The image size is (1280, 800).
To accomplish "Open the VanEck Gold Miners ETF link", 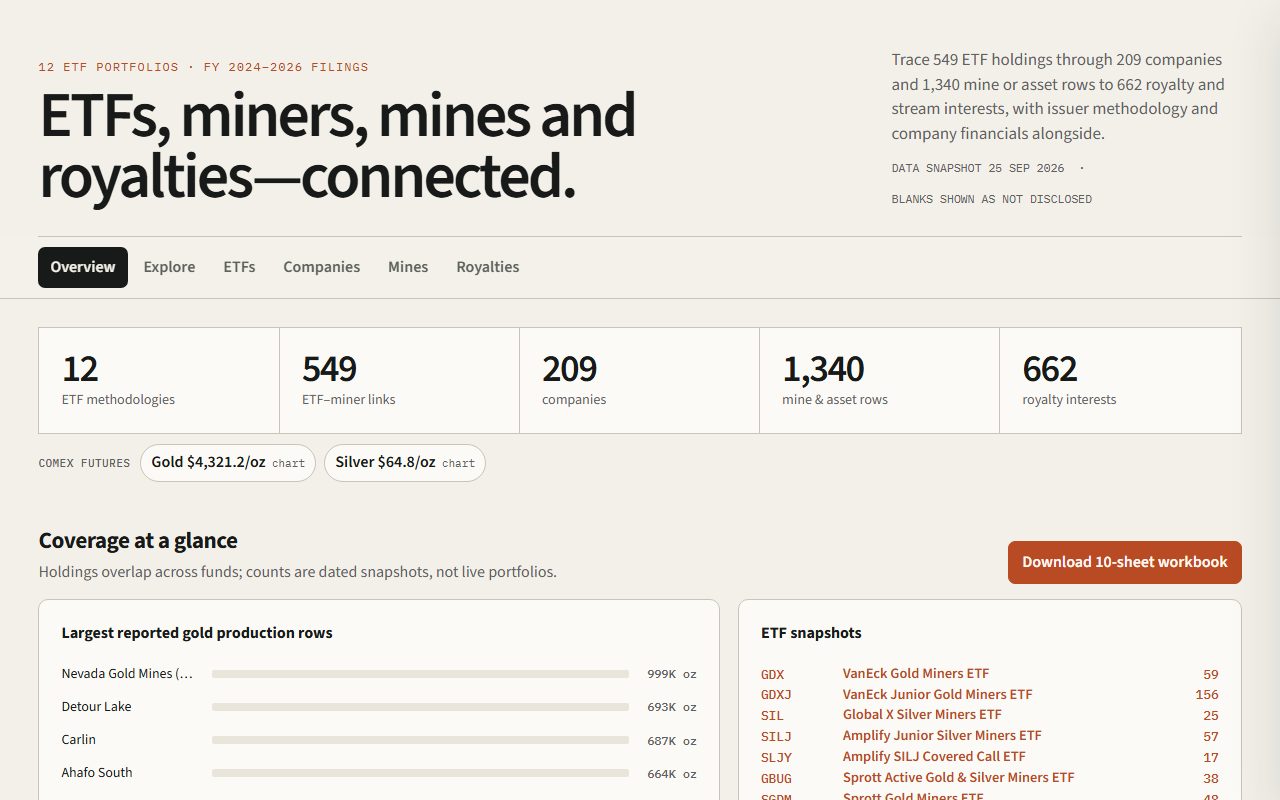I will click(916, 673).
